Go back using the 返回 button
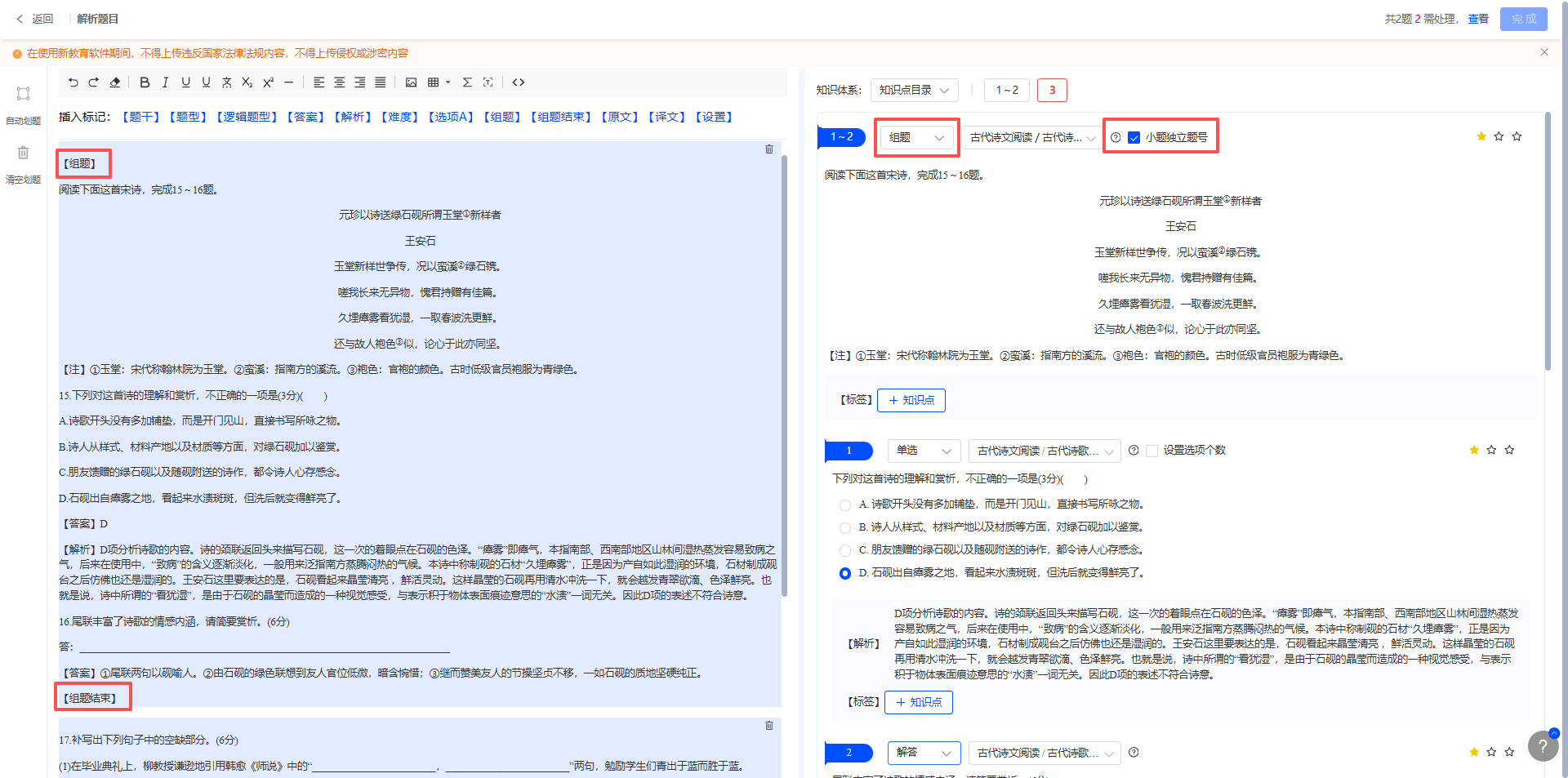The height and width of the screenshot is (778, 1568). [34, 19]
